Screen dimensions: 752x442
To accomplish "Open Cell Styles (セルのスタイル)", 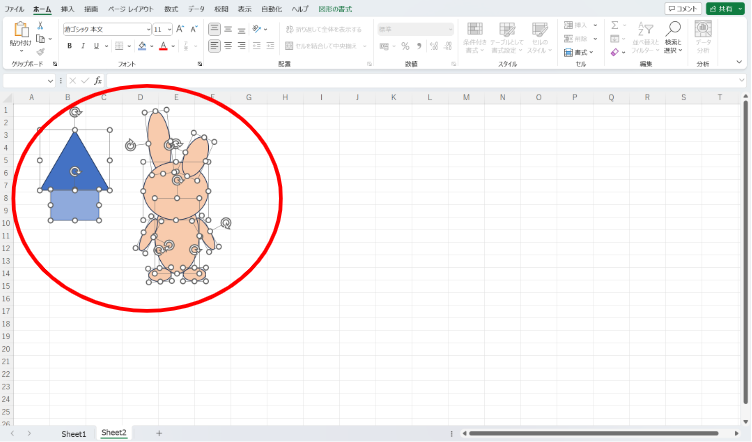I will 540,37.
